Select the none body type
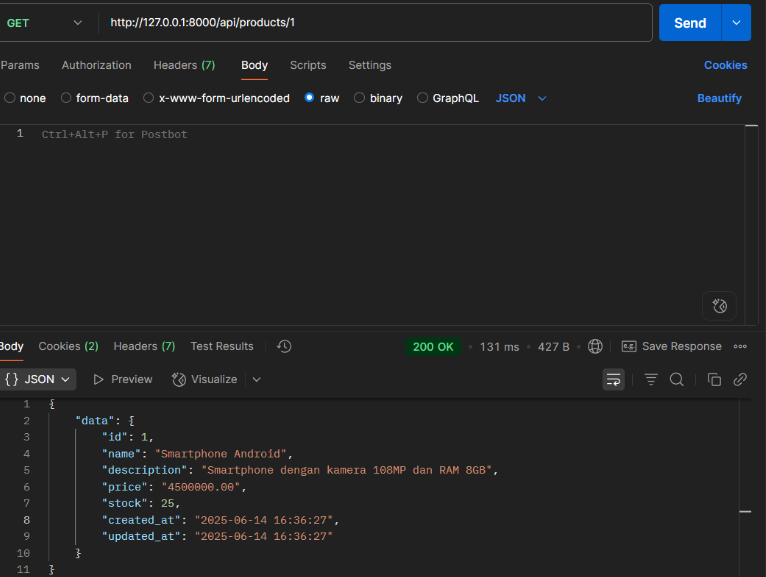The height and width of the screenshot is (577, 766). coord(10,98)
